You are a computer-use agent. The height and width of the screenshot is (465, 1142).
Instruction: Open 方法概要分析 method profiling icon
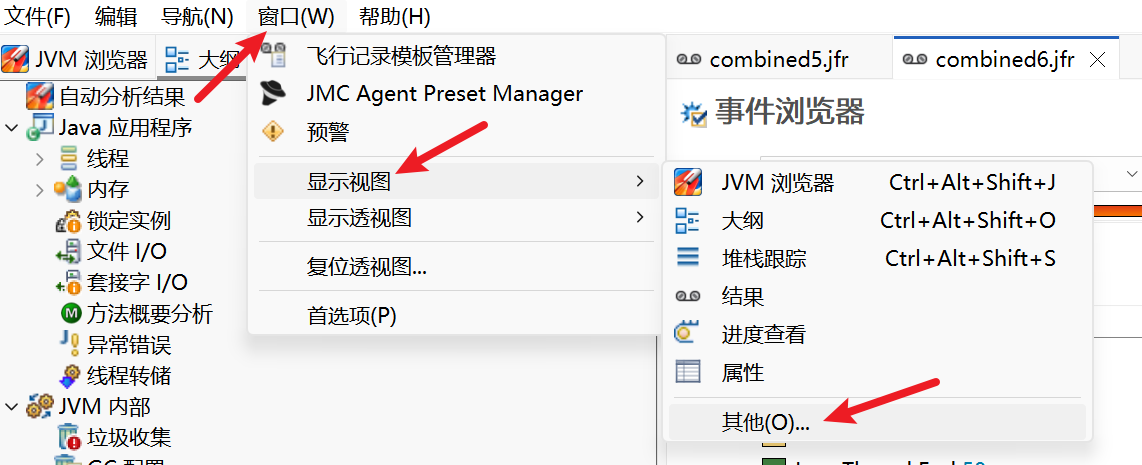point(71,313)
